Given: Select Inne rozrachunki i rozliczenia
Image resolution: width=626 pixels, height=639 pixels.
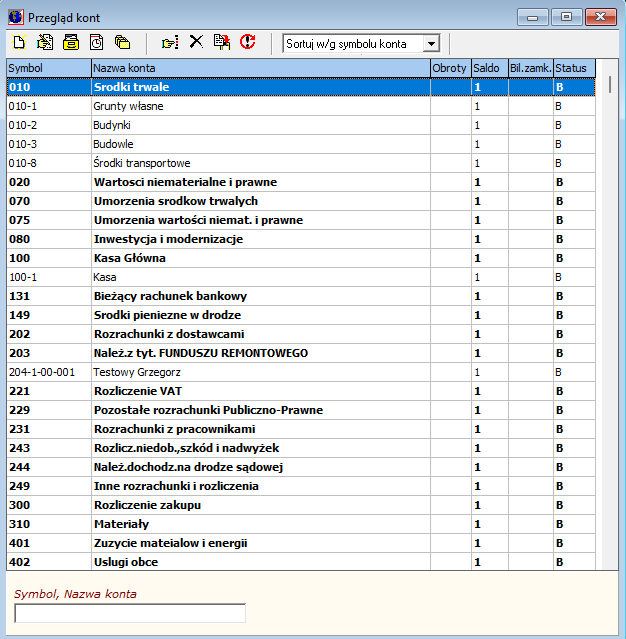Looking at the screenshot, I should click(301, 486).
